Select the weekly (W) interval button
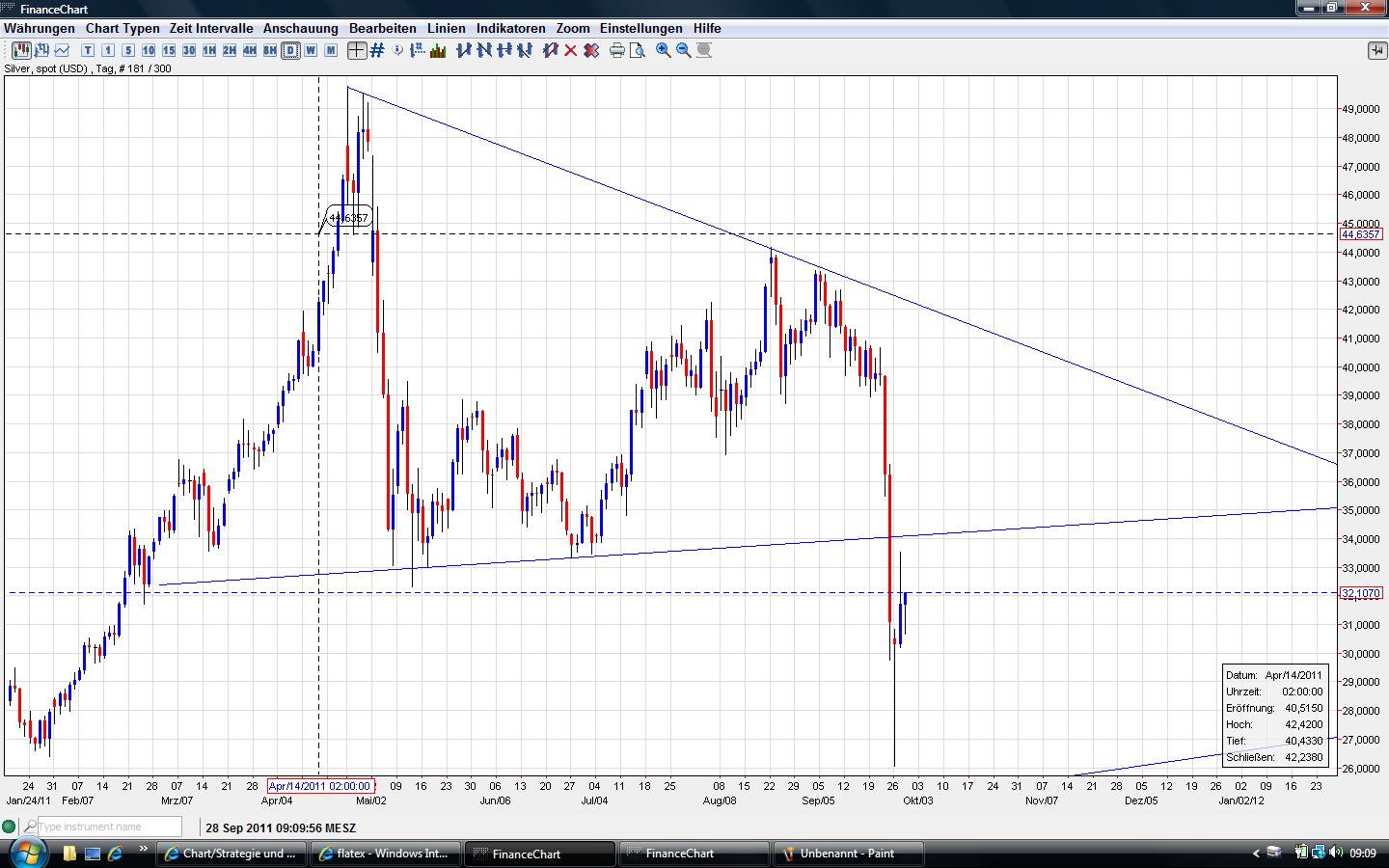 [x=311, y=50]
